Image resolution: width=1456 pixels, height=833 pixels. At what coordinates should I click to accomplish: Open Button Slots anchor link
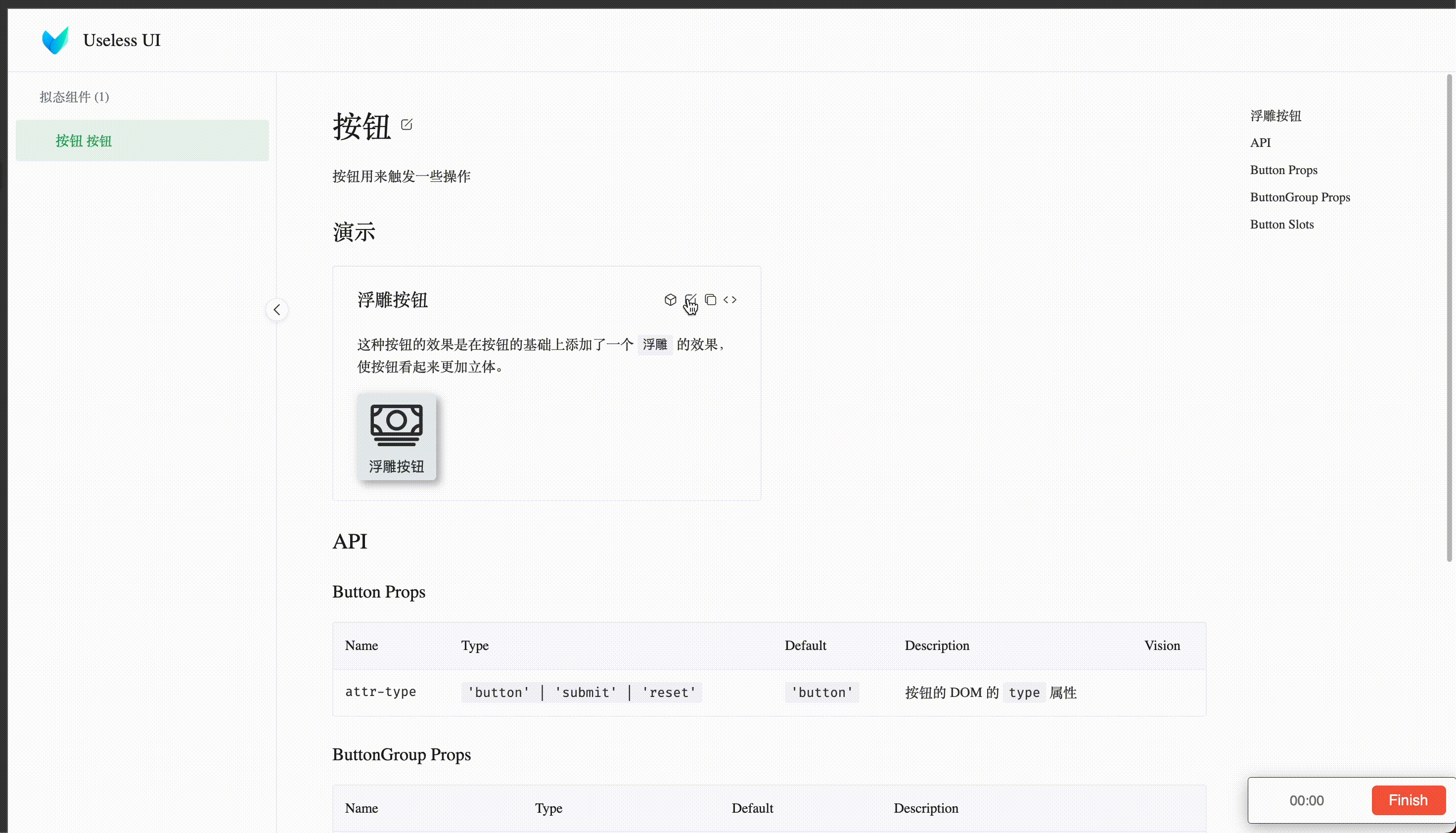click(1281, 224)
